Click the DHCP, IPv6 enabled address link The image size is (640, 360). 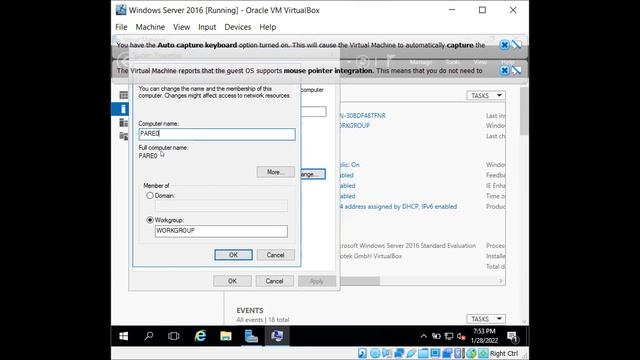click(398, 207)
